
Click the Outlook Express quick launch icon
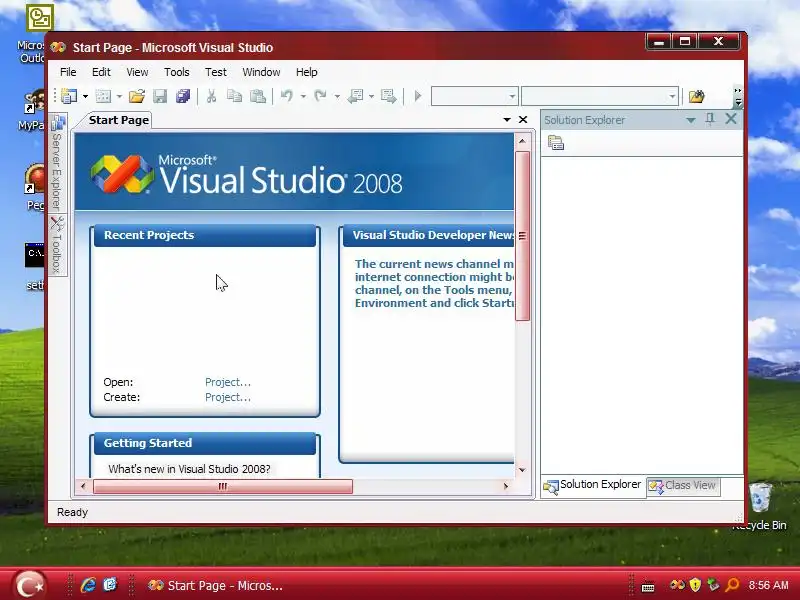click(x=110, y=585)
